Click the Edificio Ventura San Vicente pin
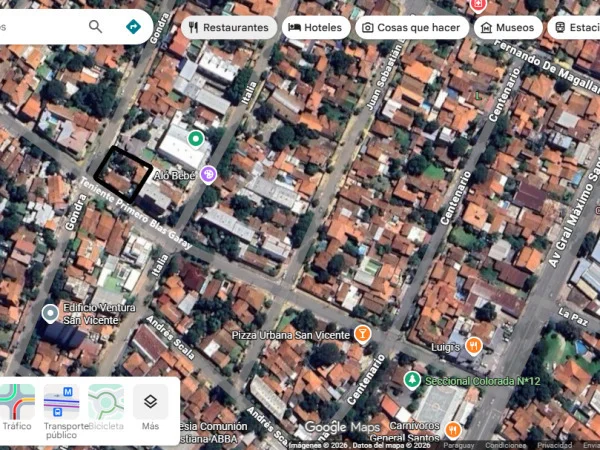 [x=50, y=314]
